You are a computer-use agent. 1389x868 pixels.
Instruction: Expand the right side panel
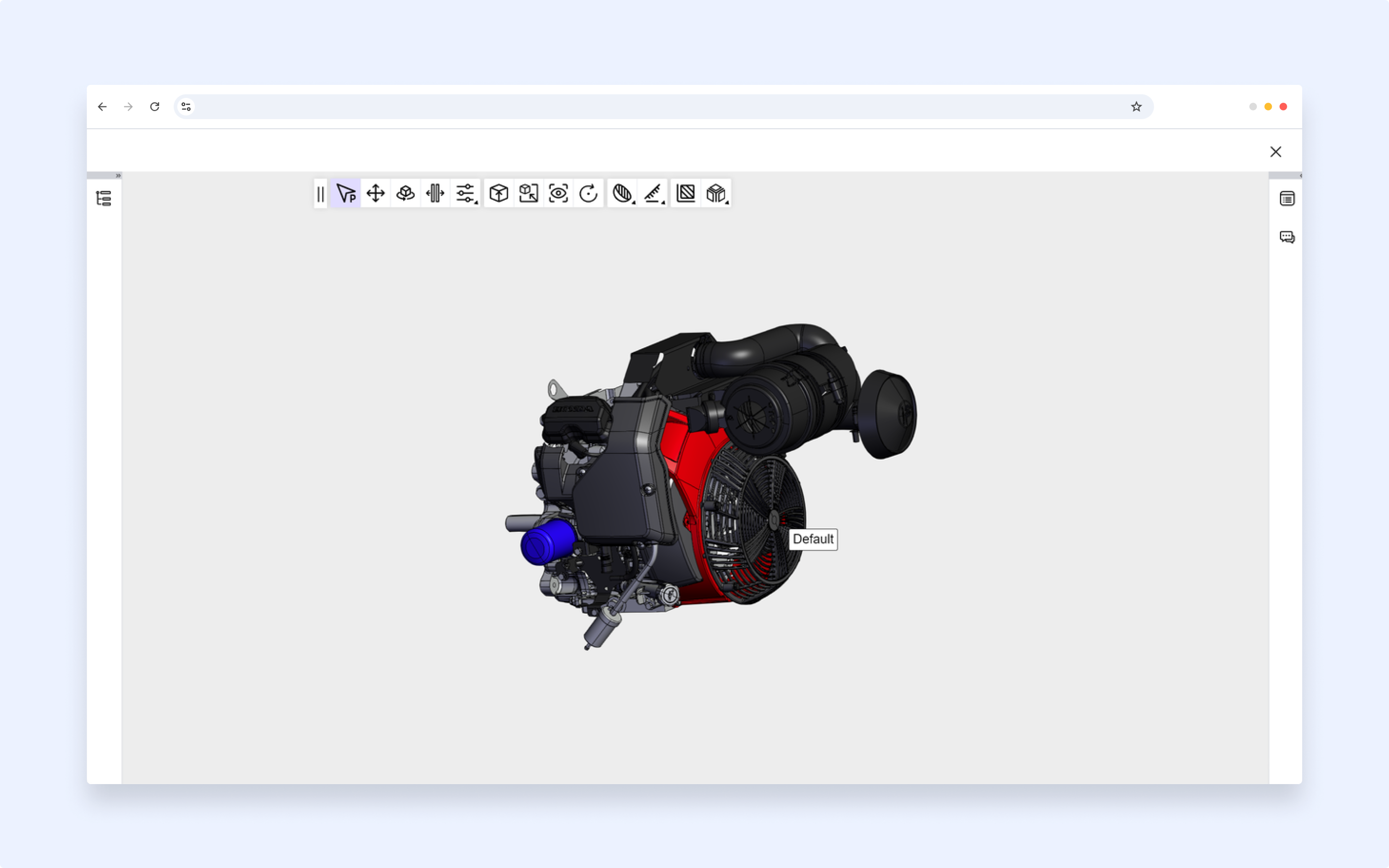click(1300, 176)
